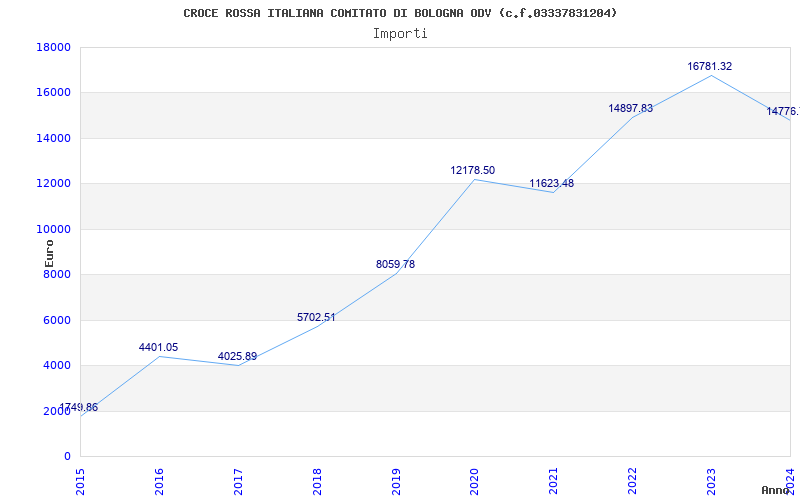Click the x-axis year 2019
The width and height of the screenshot is (800, 500).
coord(396,481)
